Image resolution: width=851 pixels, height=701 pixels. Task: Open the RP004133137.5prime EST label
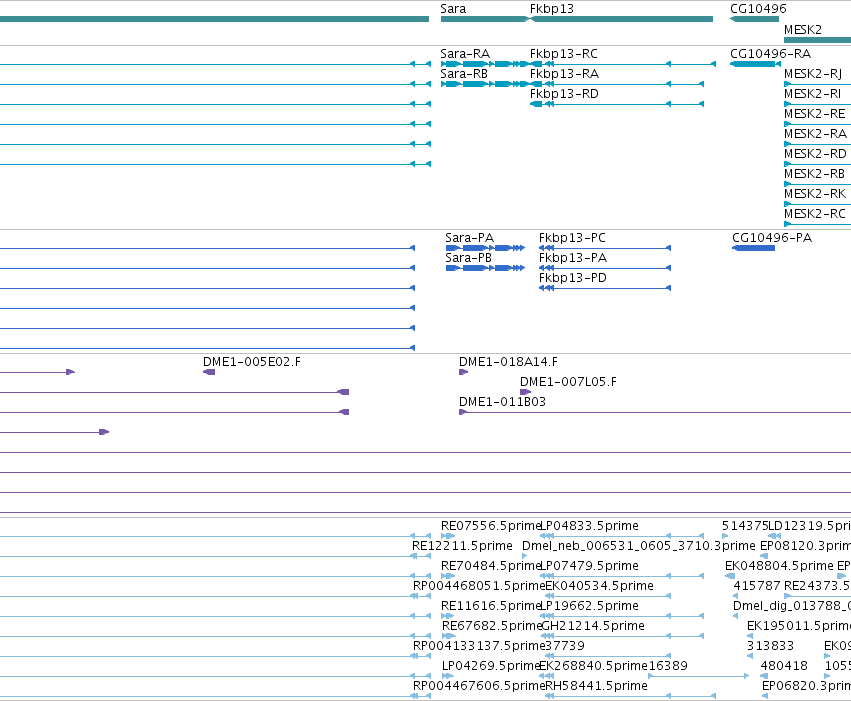(479, 646)
